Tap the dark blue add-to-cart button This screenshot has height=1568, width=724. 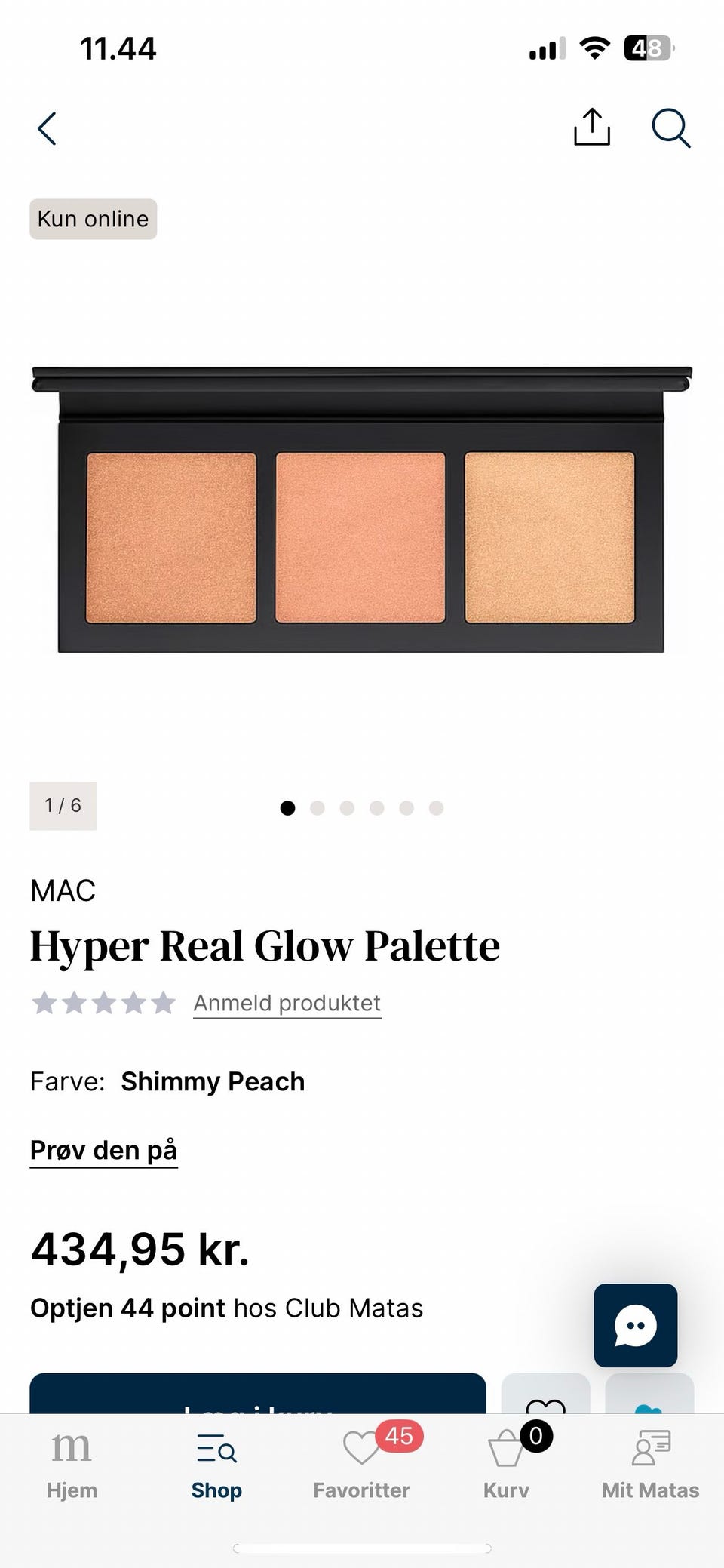click(x=258, y=1393)
